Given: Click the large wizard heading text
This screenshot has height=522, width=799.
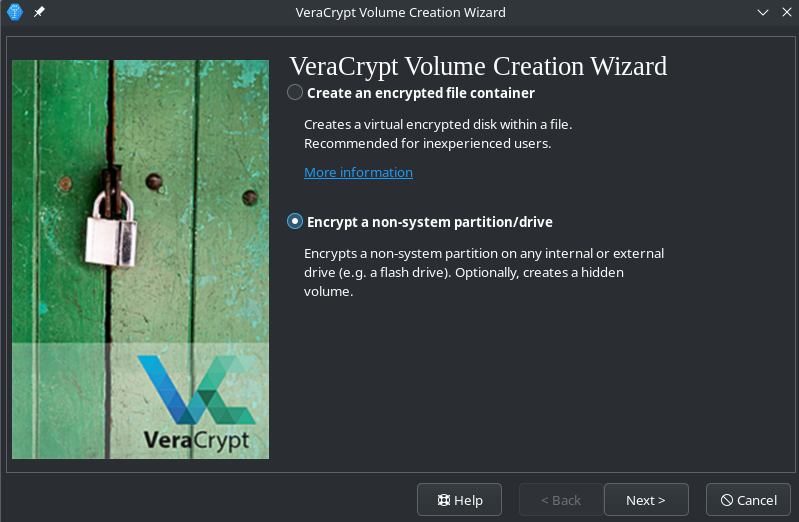Looking at the screenshot, I should click(x=478, y=67).
